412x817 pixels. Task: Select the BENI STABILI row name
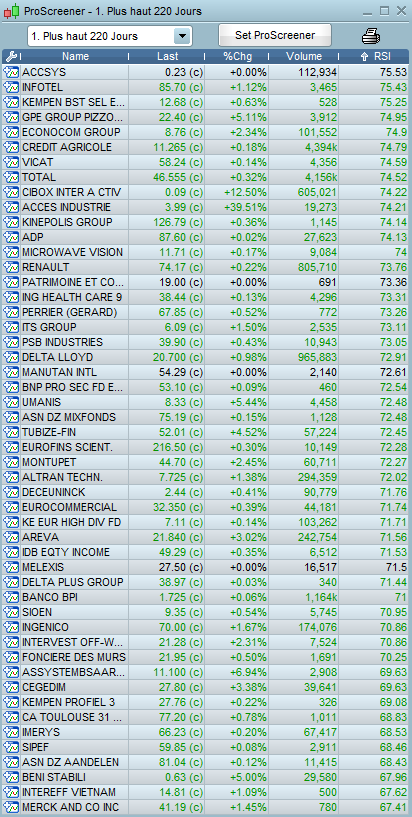54,777
